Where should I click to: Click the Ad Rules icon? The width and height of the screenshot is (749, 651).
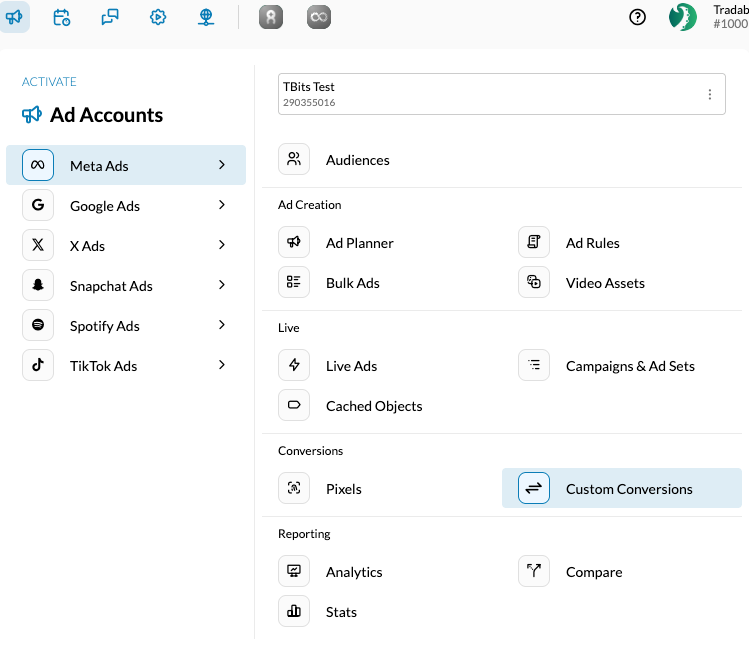[x=534, y=243]
